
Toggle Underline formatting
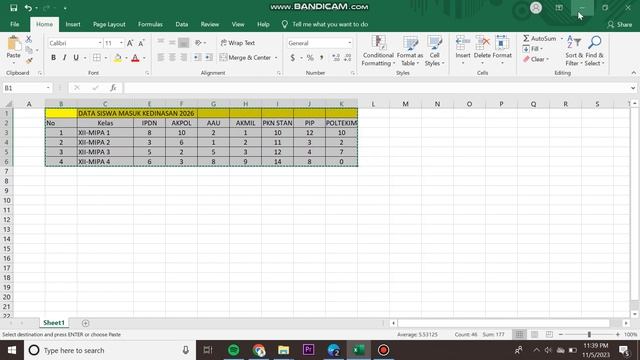[76, 58]
